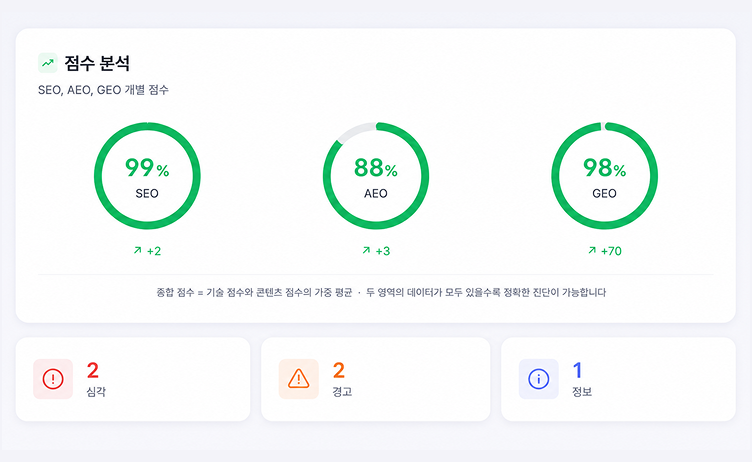752x462 pixels.
Task: Open the 경고 warnings card
Action: point(376,379)
